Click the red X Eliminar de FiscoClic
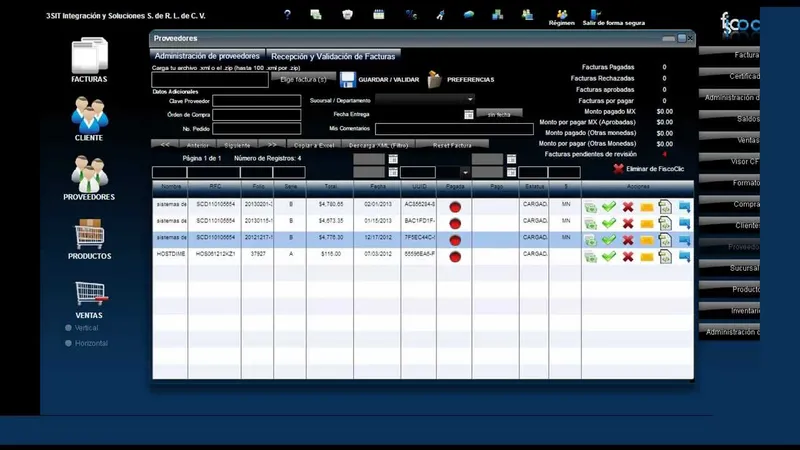This screenshot has height=450, width=800. [x=618, y=169]
